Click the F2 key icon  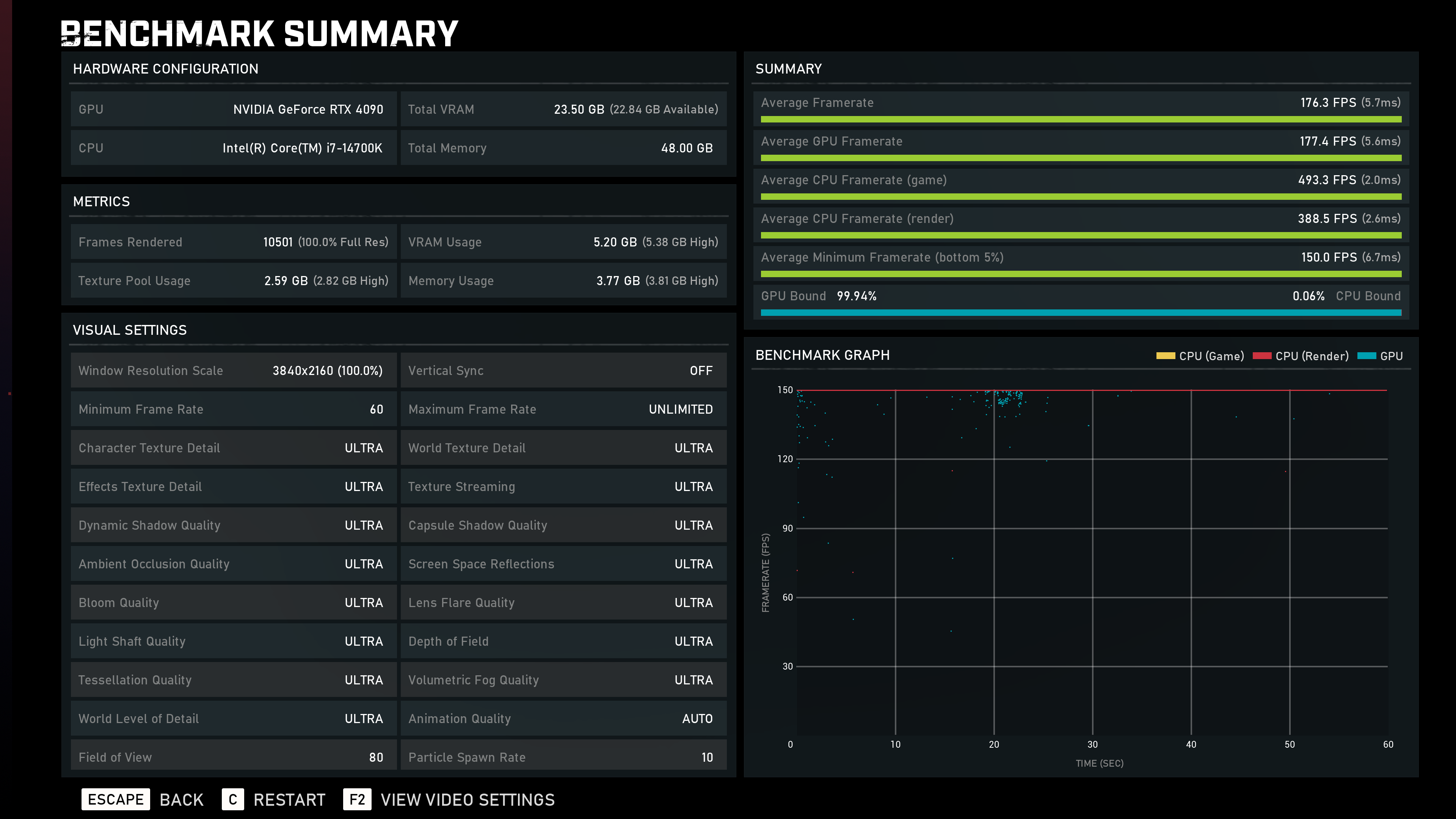[x=357, y=799]
